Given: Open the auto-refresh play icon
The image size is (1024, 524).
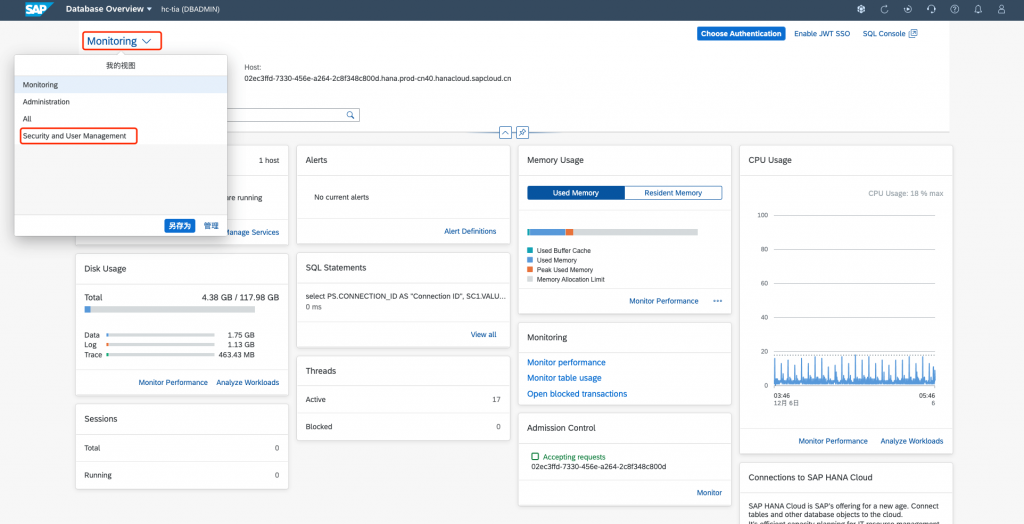Looking at the screenshot, I should click(x=908, y=9).
